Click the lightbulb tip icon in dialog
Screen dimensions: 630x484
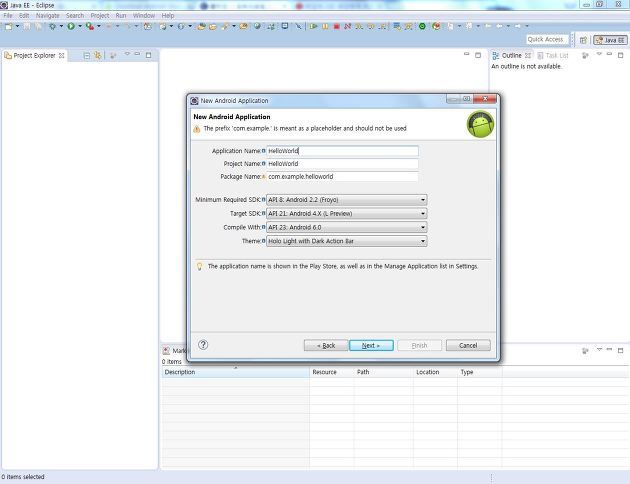pos(199,266)
